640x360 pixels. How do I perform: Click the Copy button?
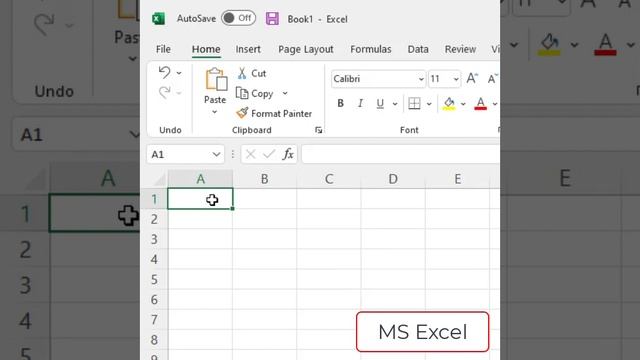click(x=255, y=94)
